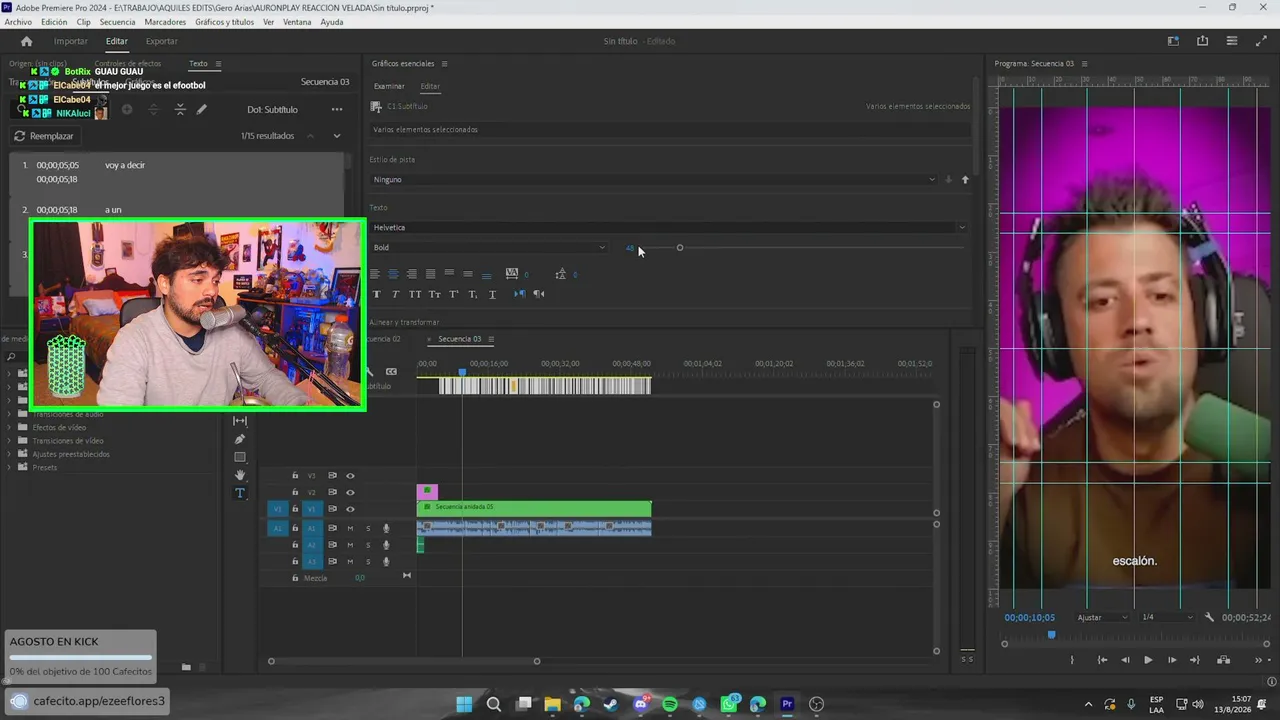1280x720 pixels.
Task: Play the Program monitor video
Action: click(1148, 660)
